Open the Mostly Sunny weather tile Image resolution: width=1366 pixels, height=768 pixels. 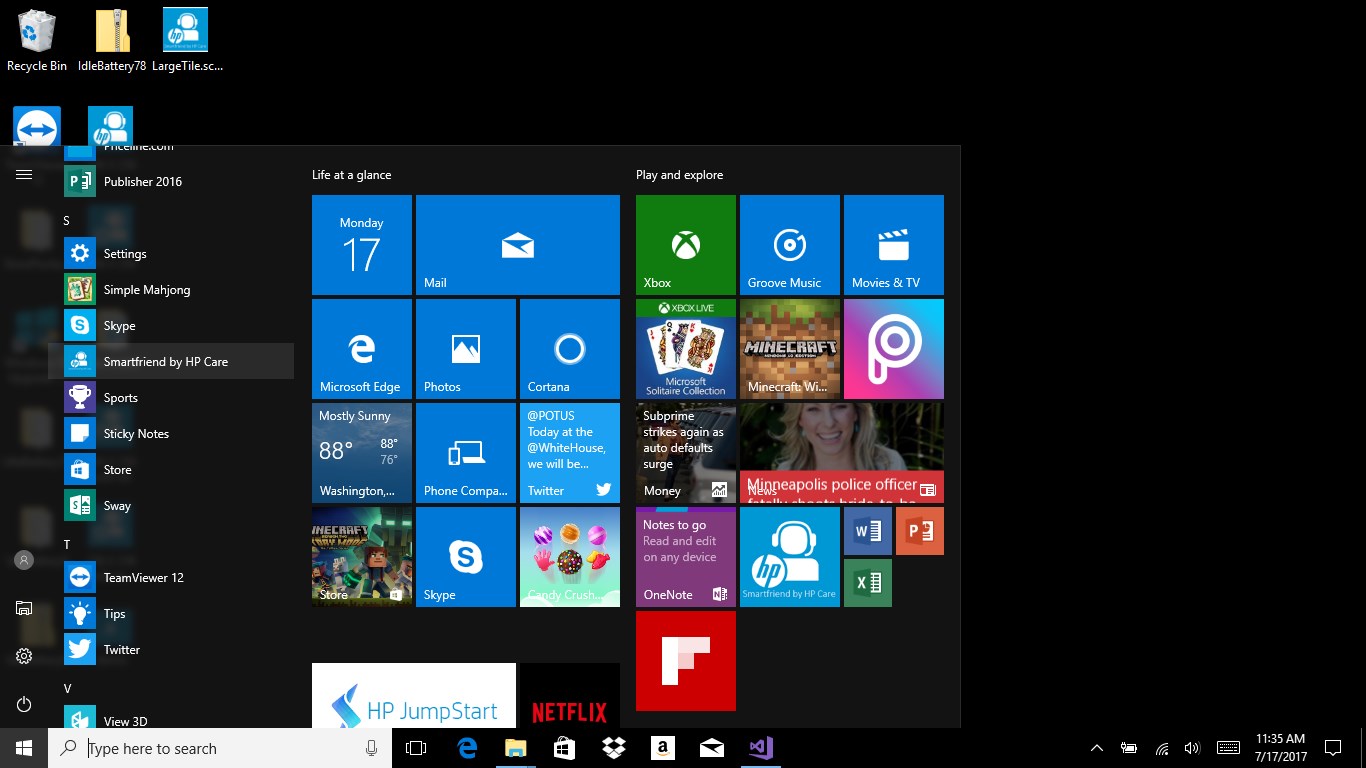click(362, 453)
